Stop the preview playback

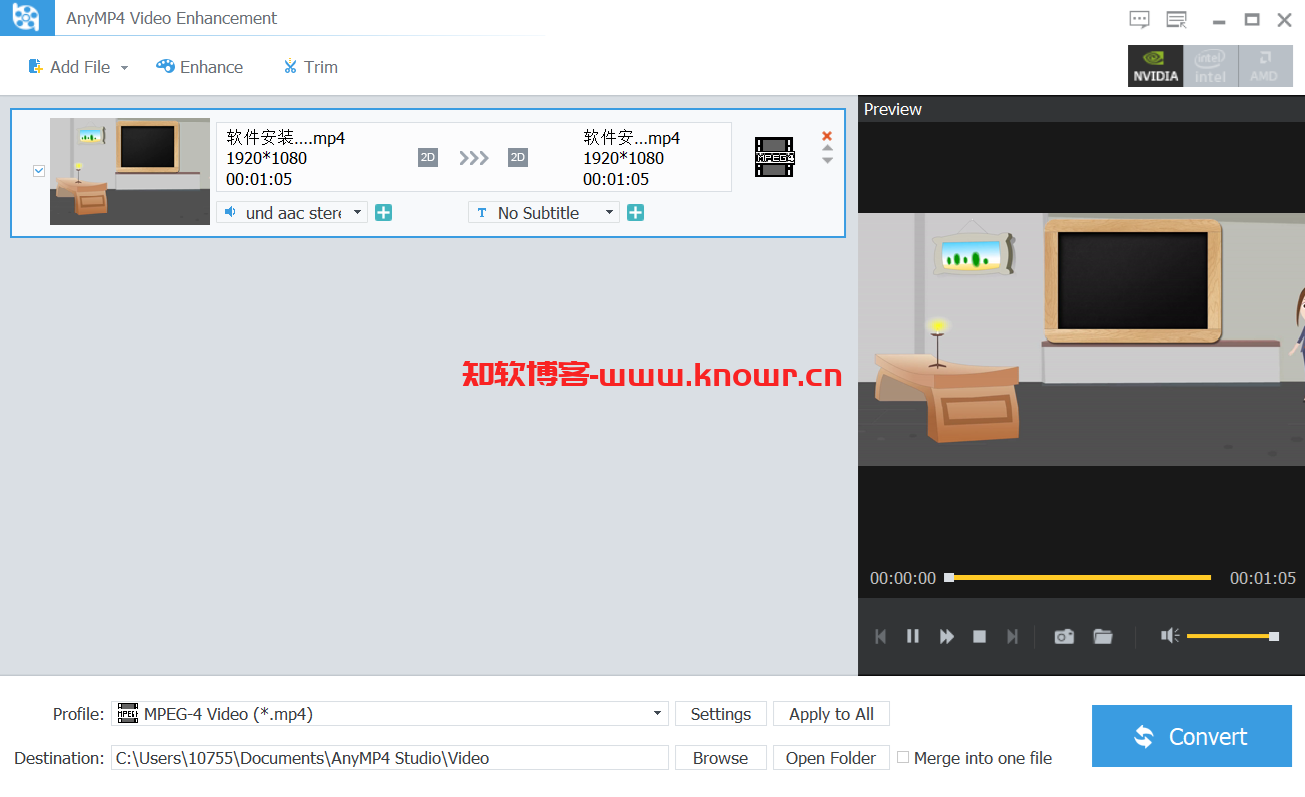(980, 636)
